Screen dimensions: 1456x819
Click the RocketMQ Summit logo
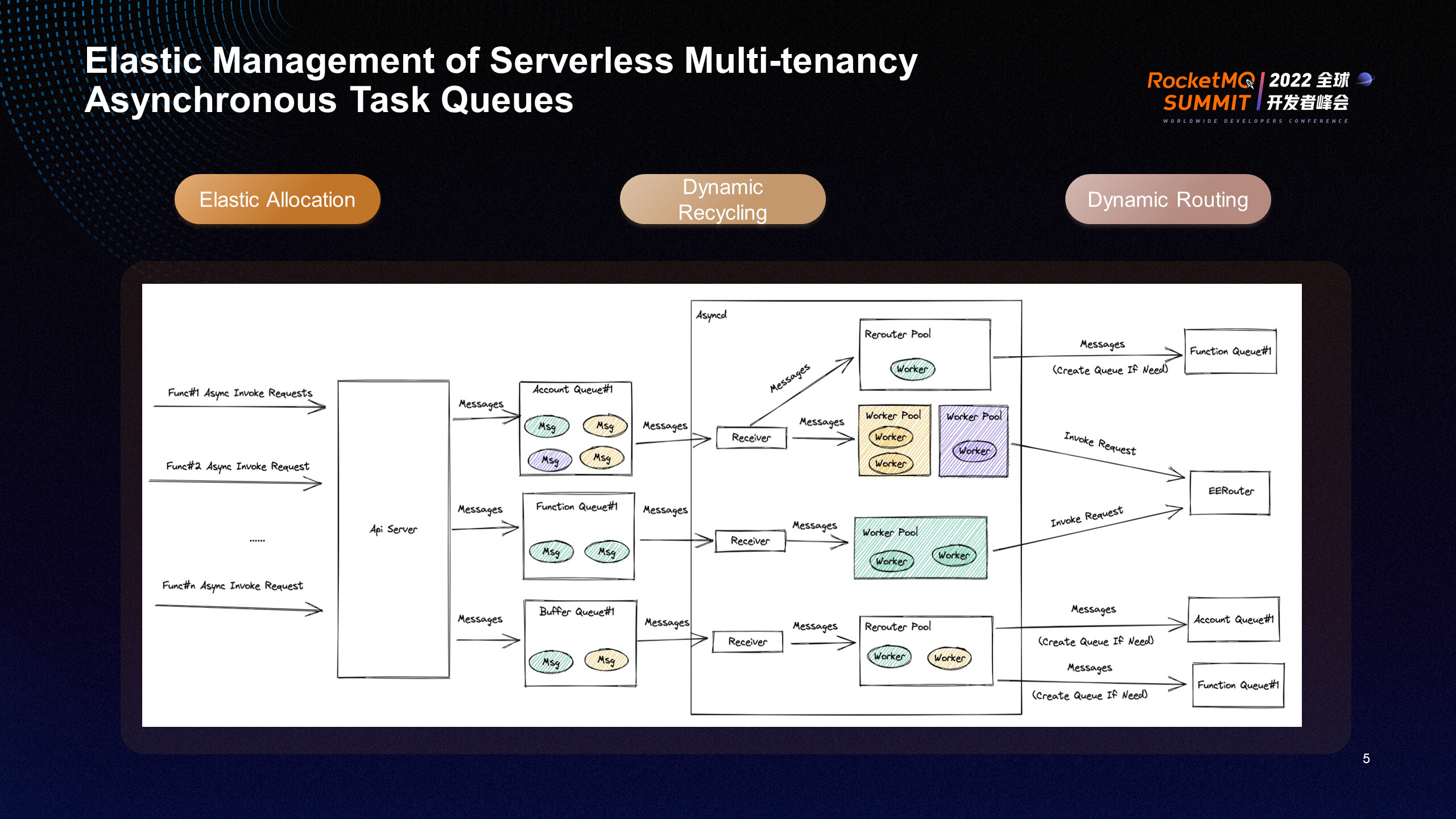1260,97
